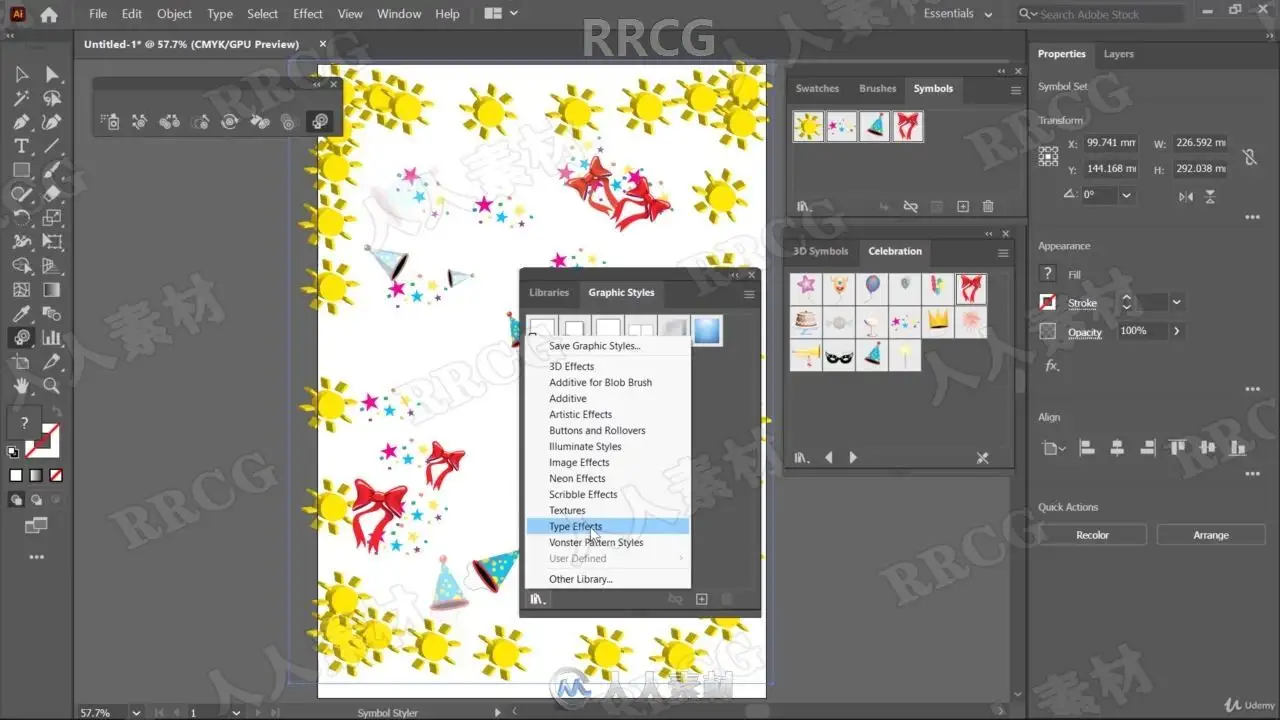
Task: Choose Symbol Screener in floating tool strip
Action: (289, 122)
